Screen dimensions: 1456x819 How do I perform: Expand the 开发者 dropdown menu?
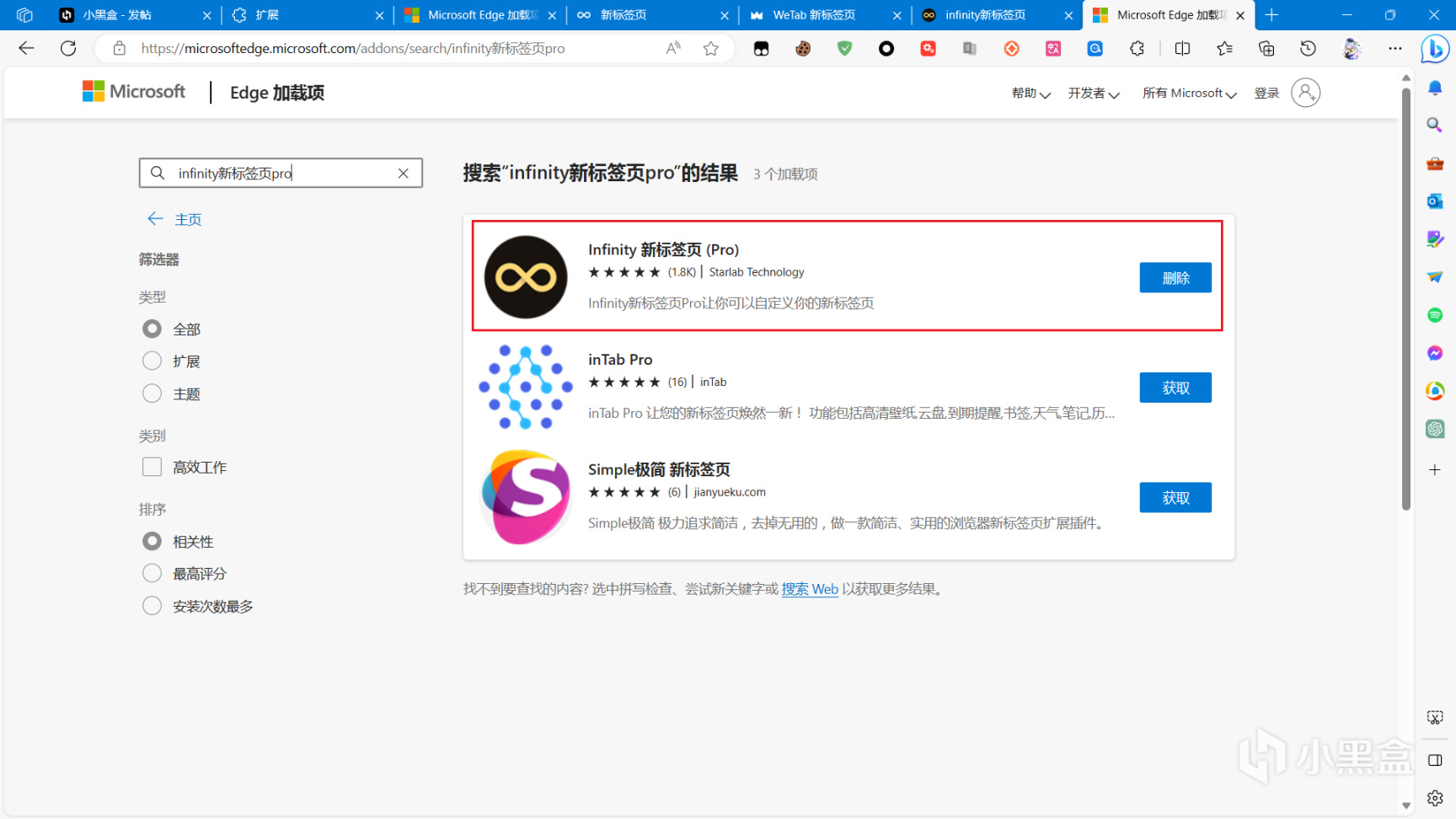coord(1094,94)
